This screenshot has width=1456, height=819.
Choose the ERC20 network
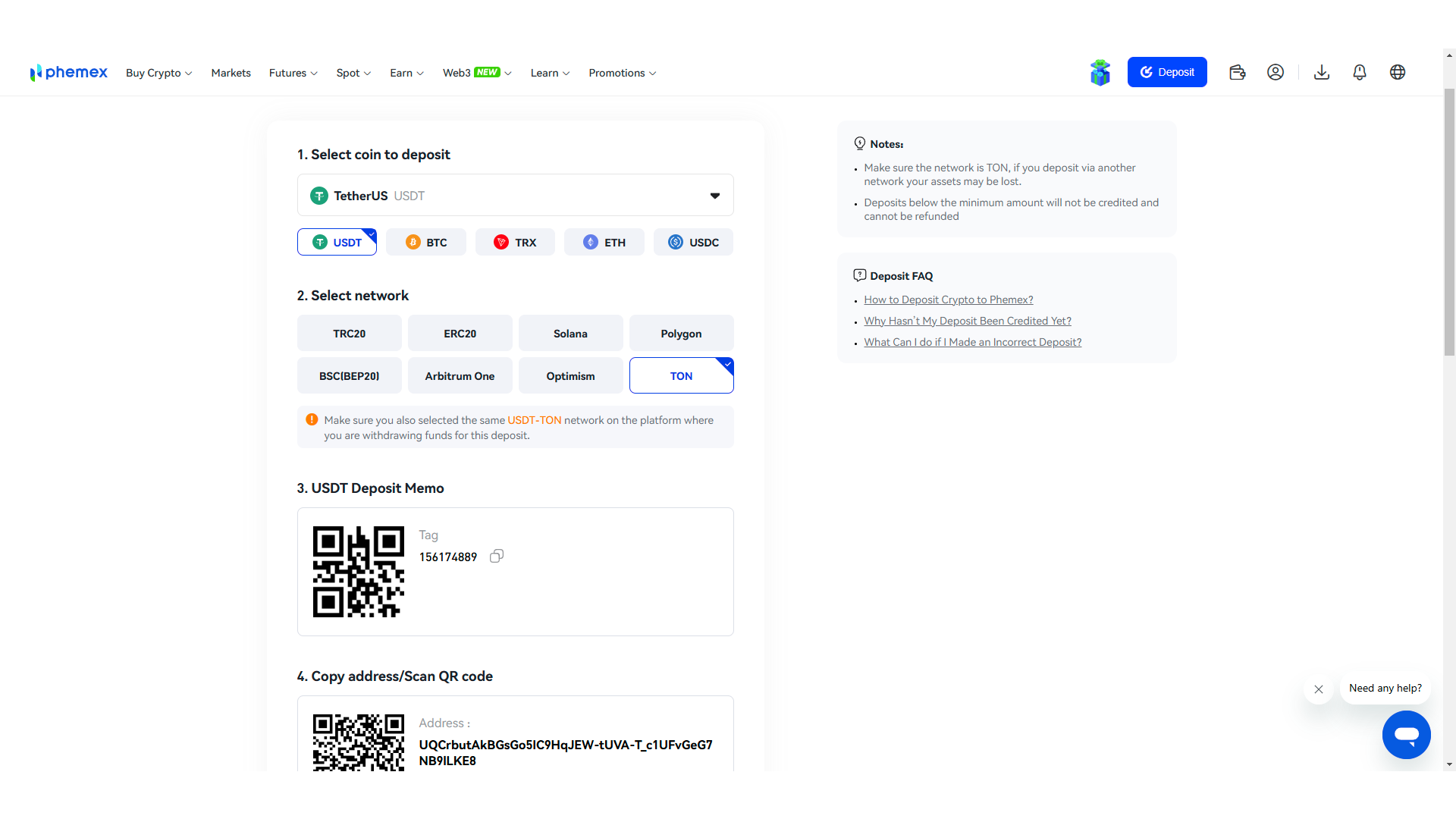[460, 333]
